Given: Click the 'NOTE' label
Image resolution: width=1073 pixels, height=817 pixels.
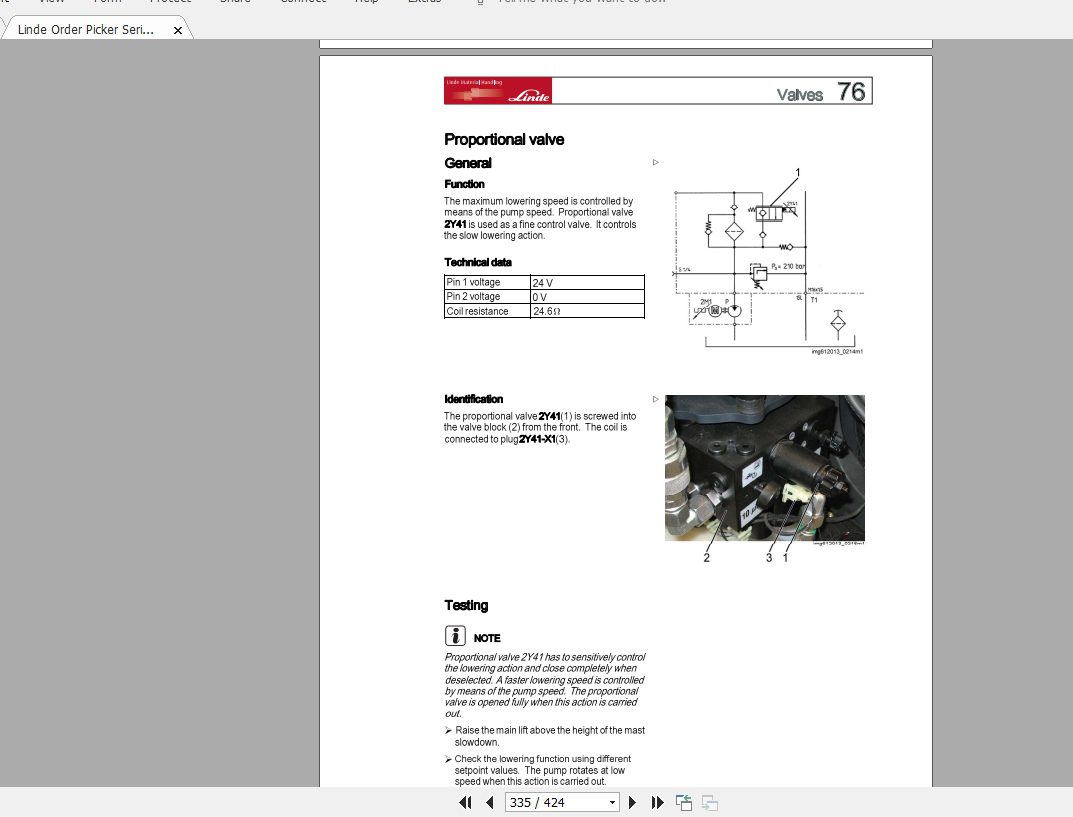Looking at the screenshot, I should click(x=487, y=638).
